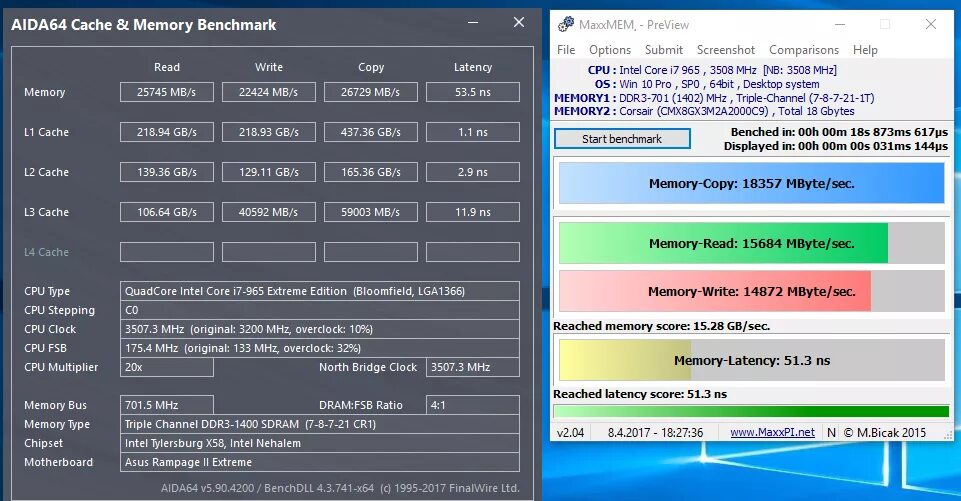Click the CPU Multiplier 20x field

(167, 367)
